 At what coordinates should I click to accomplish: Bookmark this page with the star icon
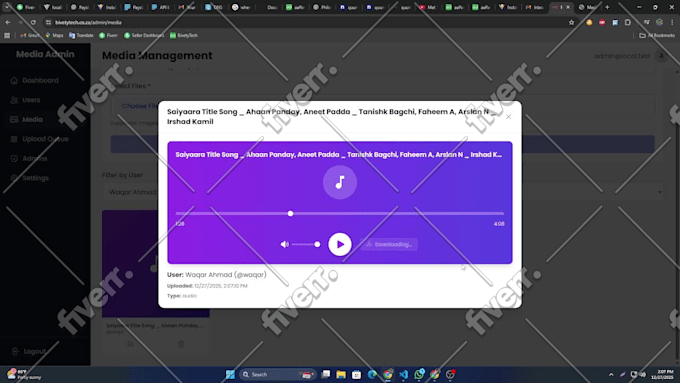tap(572, 22)
